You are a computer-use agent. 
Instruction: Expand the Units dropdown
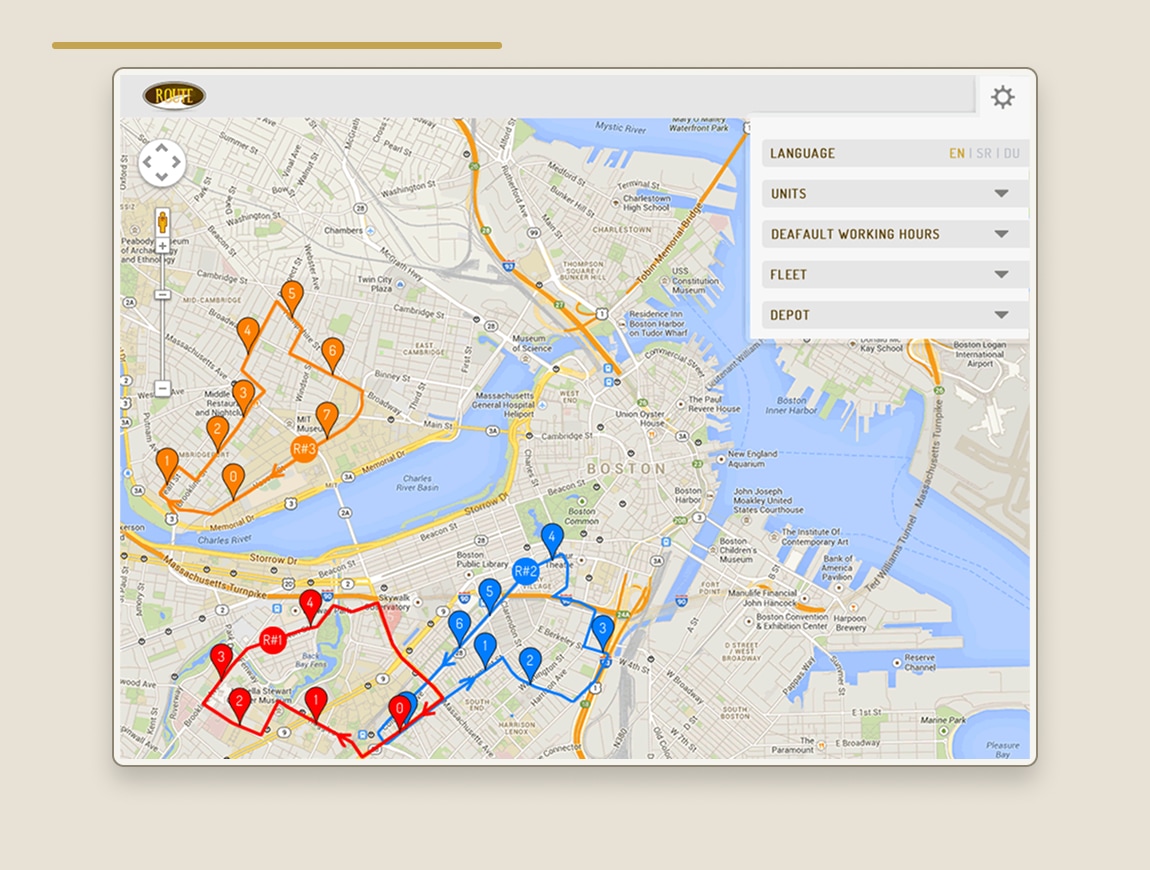coord(895,194)
